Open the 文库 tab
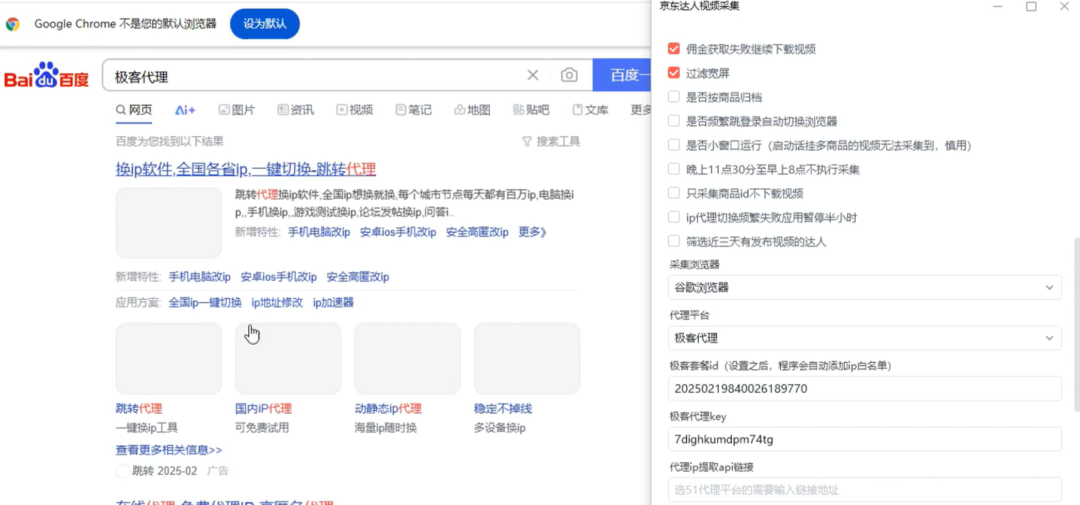 click(x=590, y=110)
